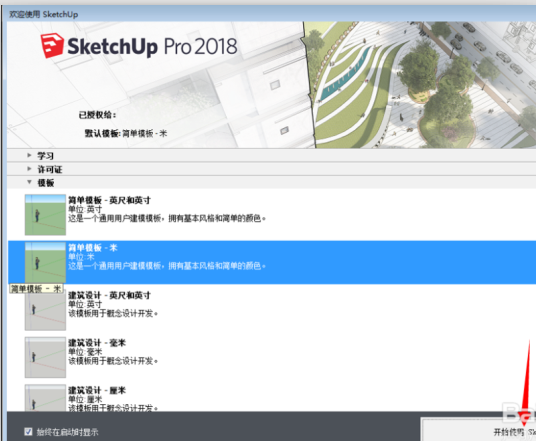Click the 建筑设计 - 英尺和英寸 title text
536x441 pixels.
[x=109, y=295]
